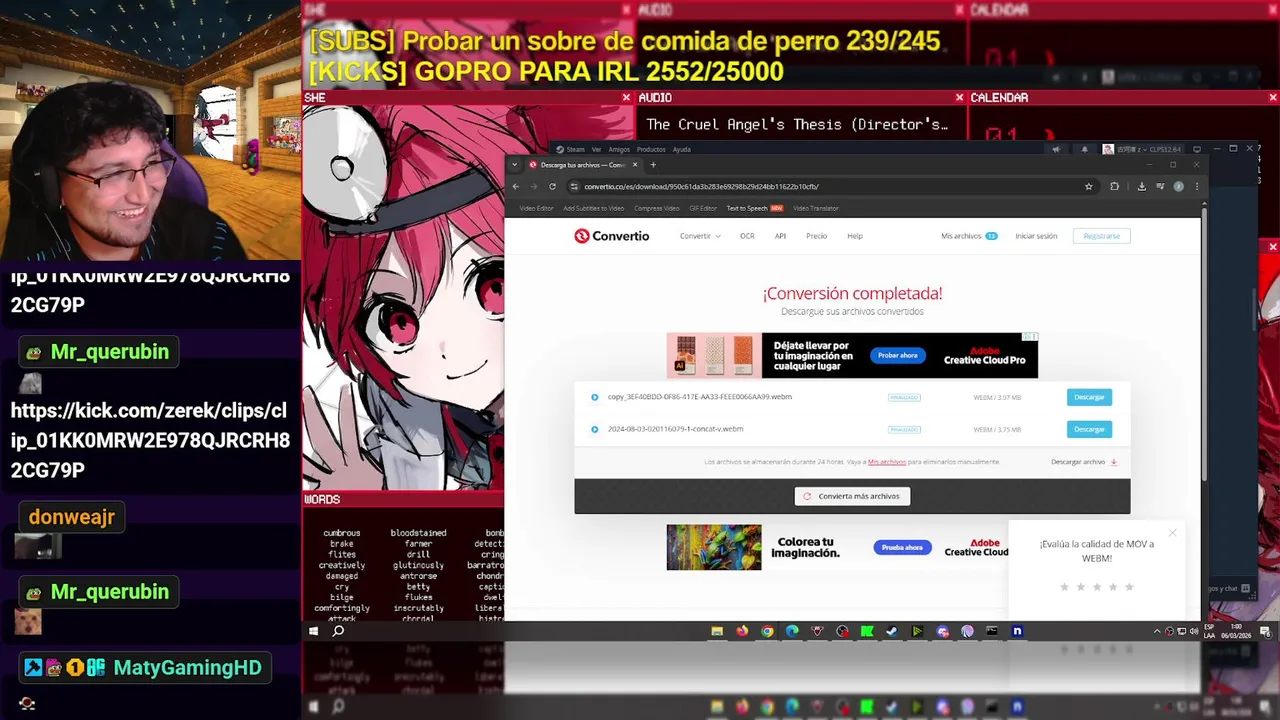The width and height of the screenshot is (1280, 720).
Task: Open Chrome from taskbar
Action: tap(767, 631)
